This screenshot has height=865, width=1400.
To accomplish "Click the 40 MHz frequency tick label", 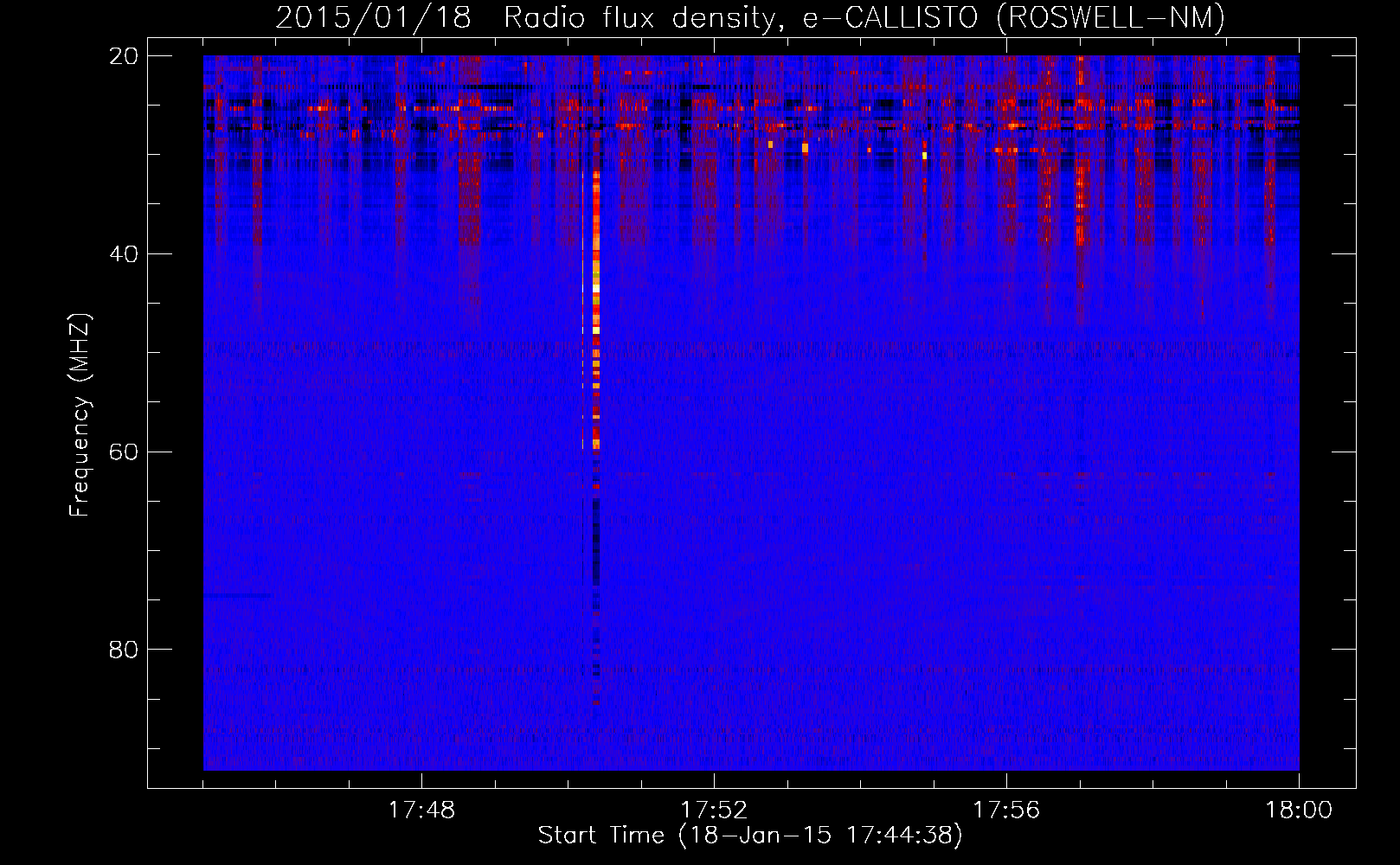I will 124,254.
